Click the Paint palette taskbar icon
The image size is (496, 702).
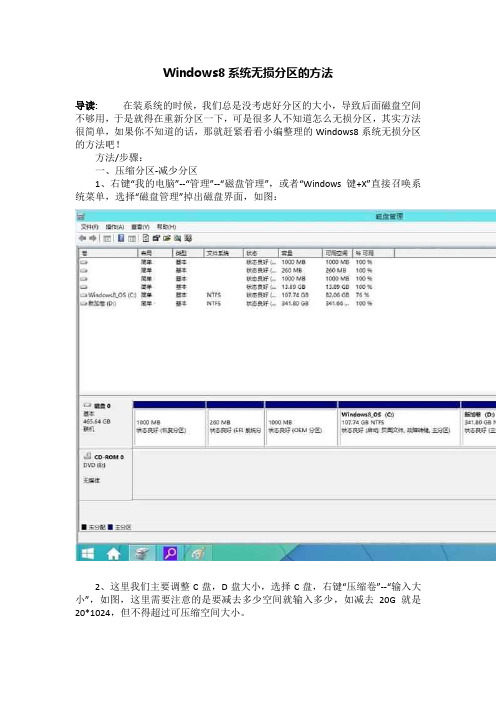(198, 553)
